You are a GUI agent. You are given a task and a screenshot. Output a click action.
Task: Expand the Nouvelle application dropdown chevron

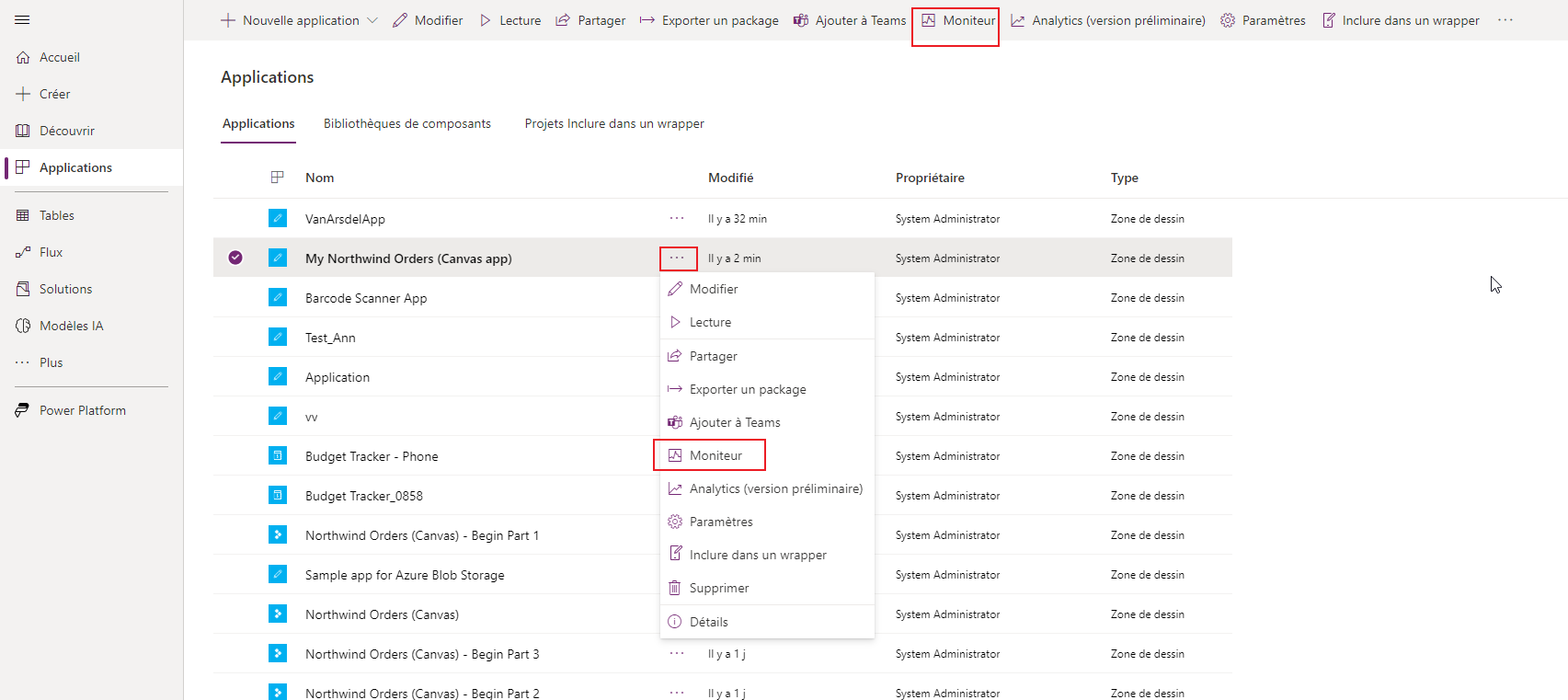[372, 20]
